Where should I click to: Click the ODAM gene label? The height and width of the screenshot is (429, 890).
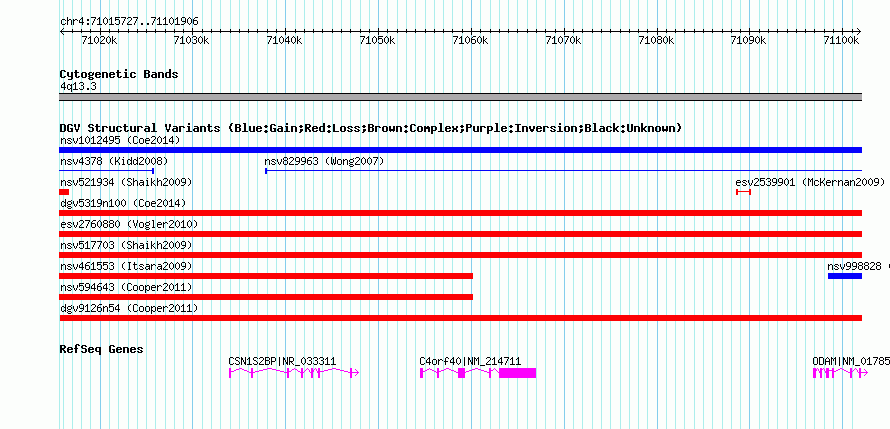(x=851, y=361)
